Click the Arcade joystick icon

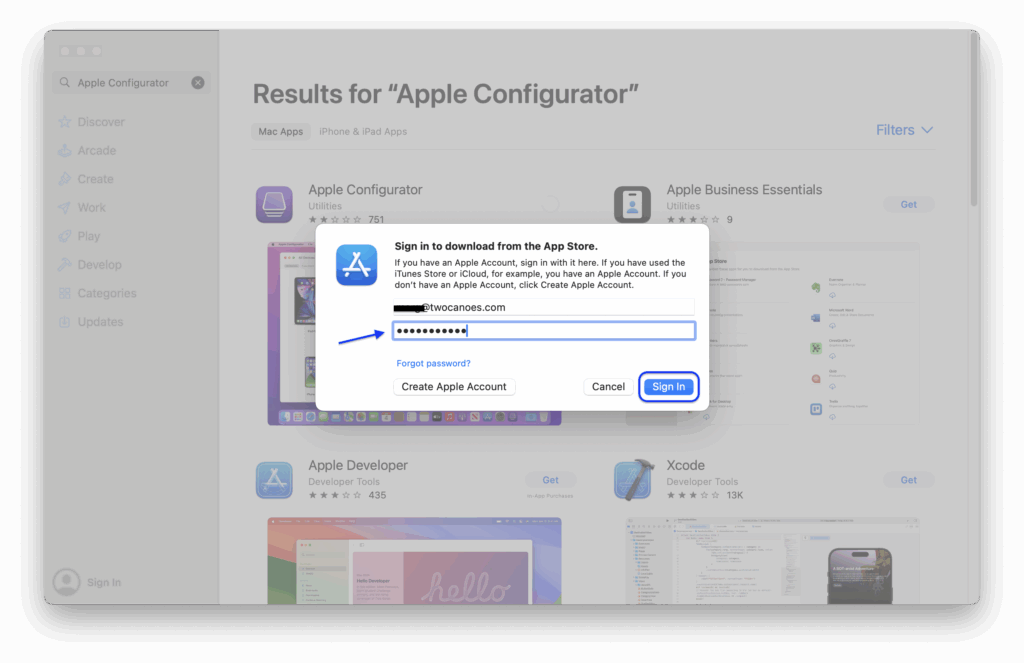[65, 151]
